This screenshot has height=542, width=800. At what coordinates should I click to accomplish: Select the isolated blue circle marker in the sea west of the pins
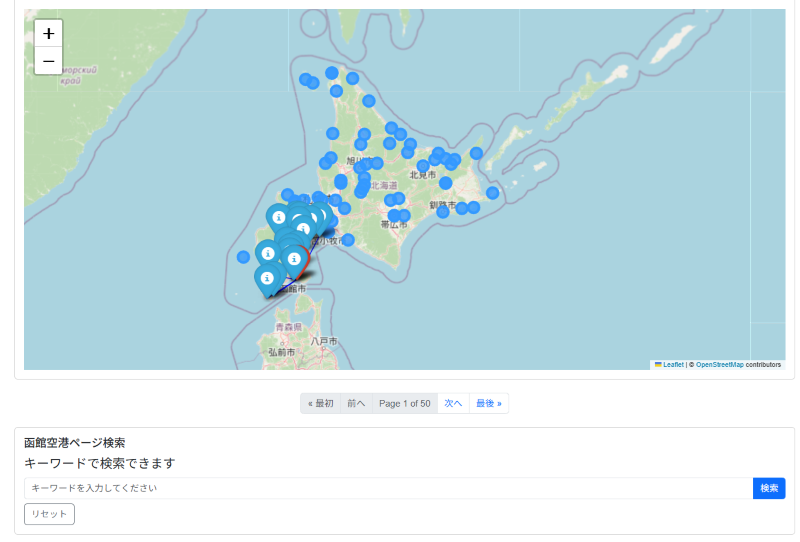243,257
